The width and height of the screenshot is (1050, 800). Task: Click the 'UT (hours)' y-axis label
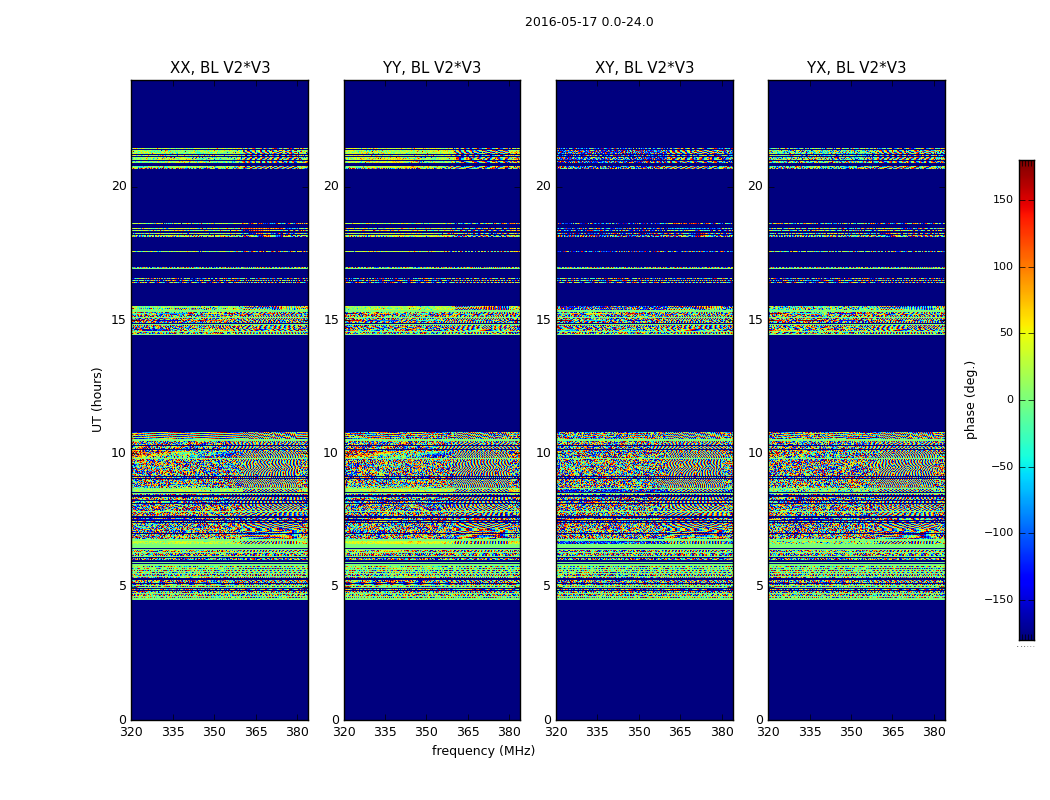coord(97,400)
